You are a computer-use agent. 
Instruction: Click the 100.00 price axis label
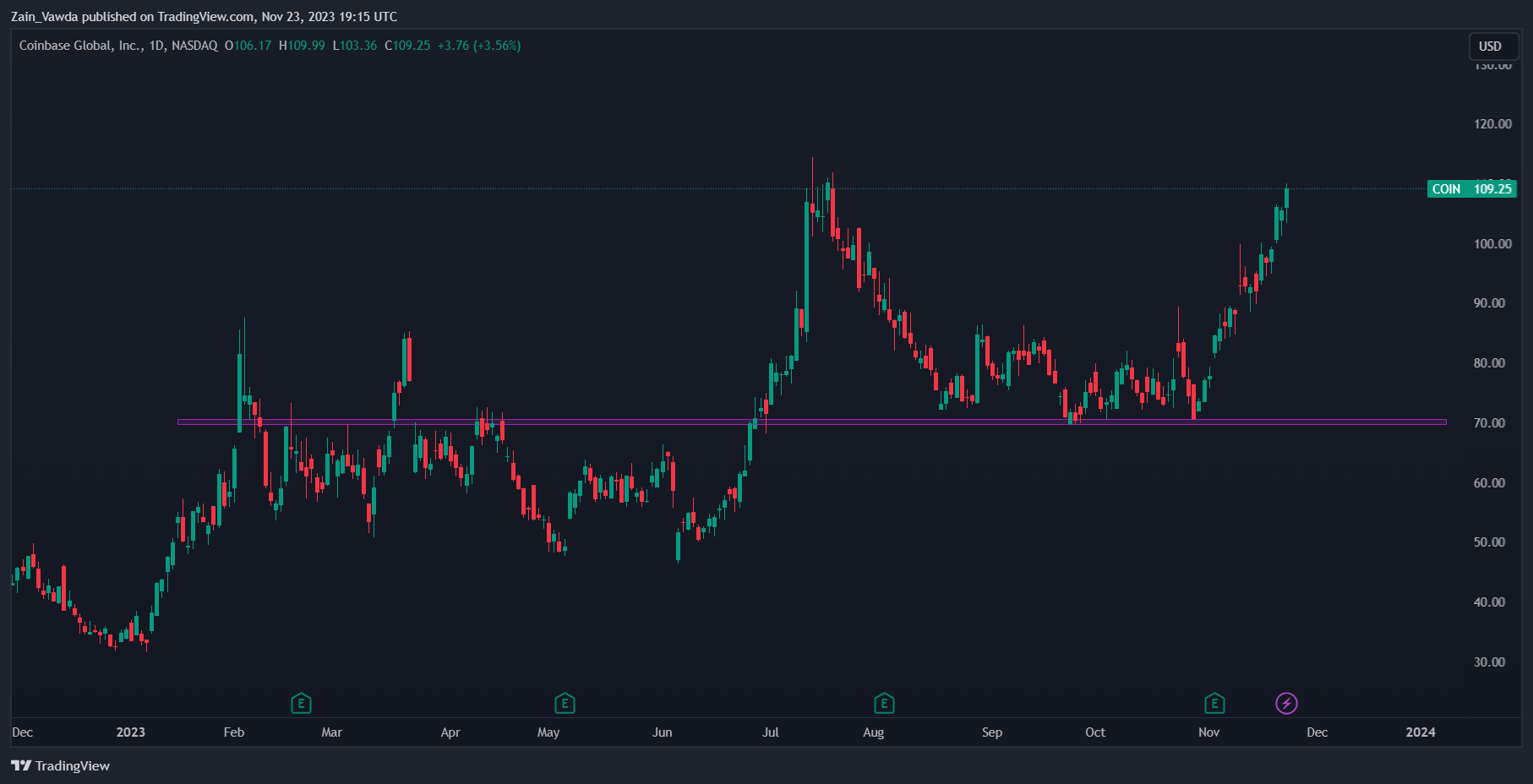coord(1492,244)
